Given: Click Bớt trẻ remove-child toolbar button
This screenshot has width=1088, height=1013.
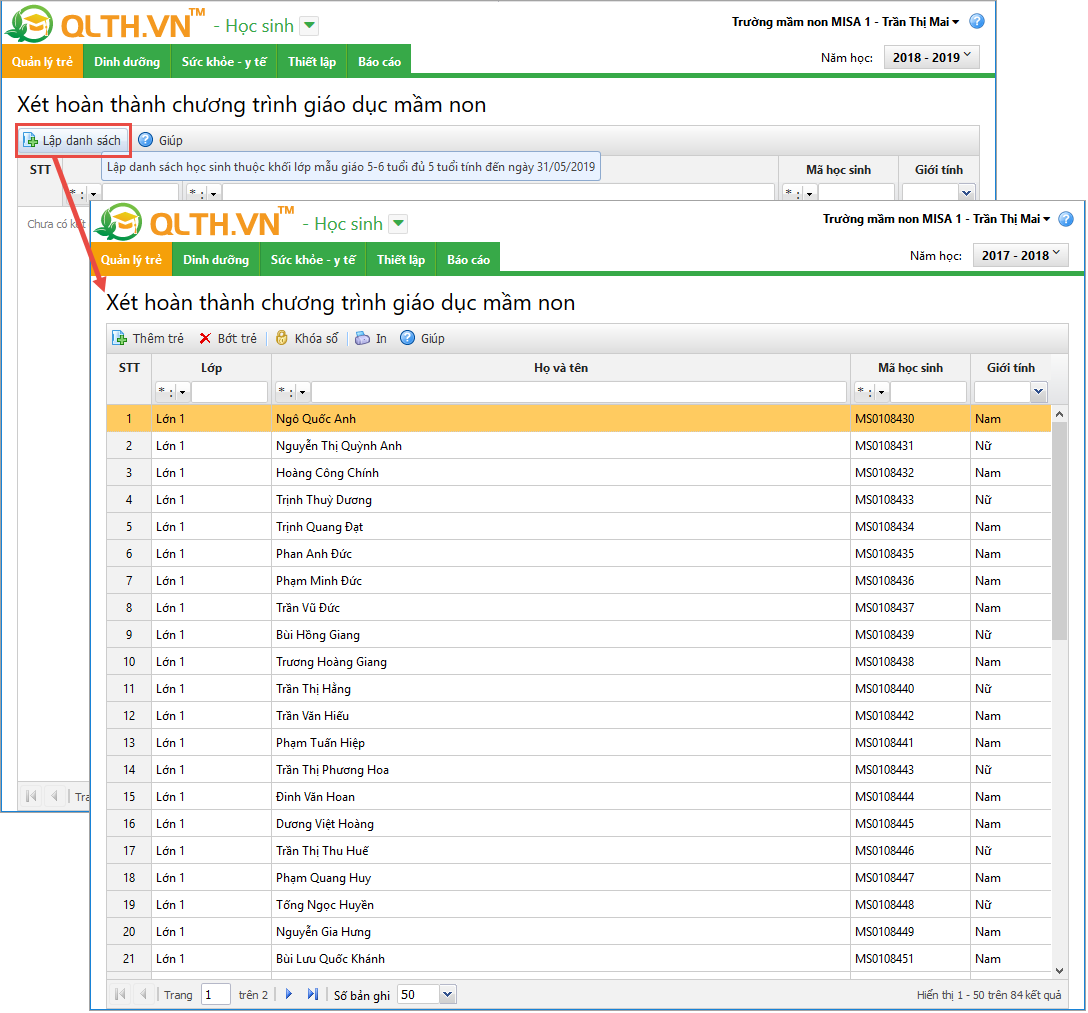Looking at the screenshot, I should (x=228, y=339).
